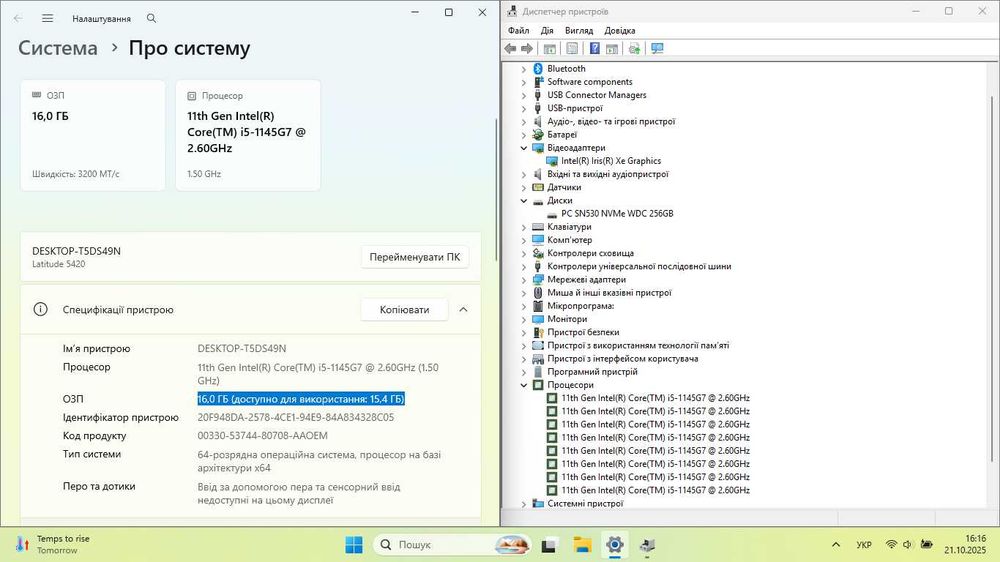Click the Bluetooth icon in device tree
Image resolution: width=1000 pixels, height=562 pixels.
click(538, 68)
